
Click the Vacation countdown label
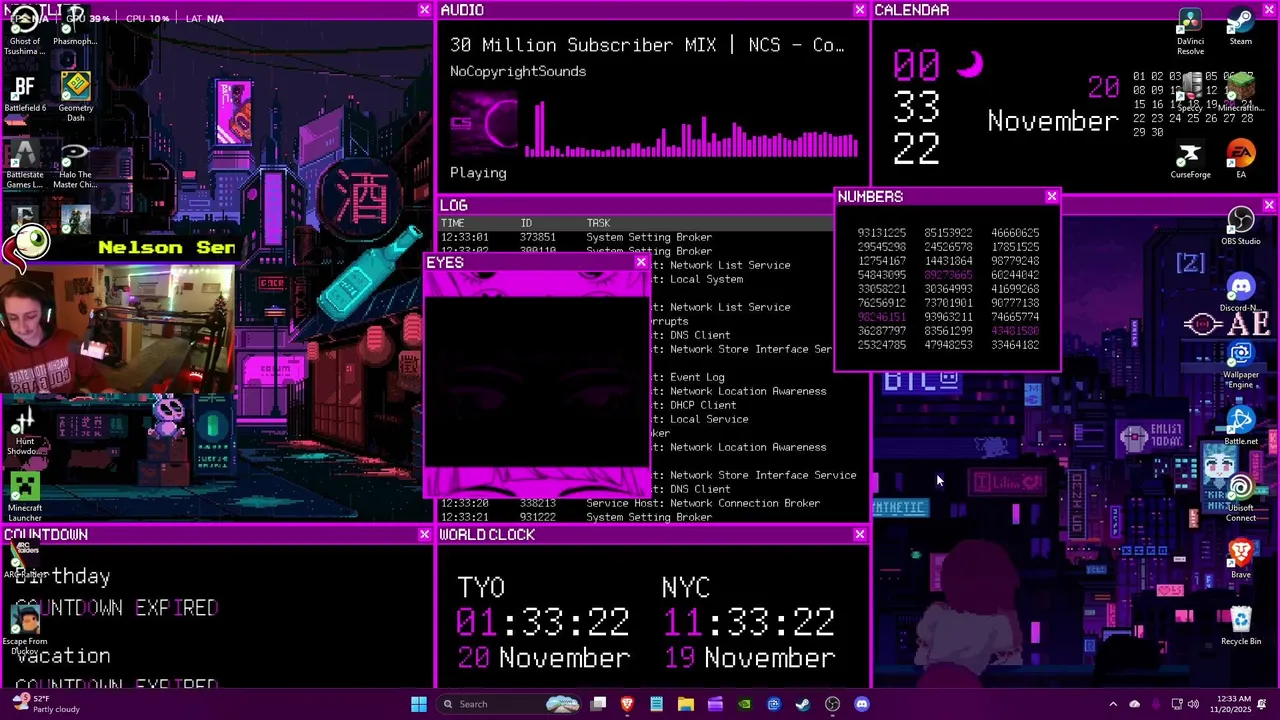(63, 656)
